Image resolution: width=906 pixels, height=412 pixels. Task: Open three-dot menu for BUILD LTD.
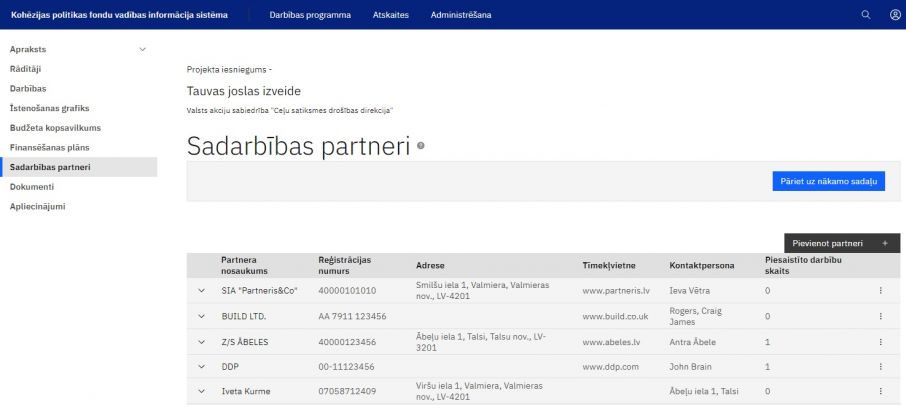click(880, 316)
